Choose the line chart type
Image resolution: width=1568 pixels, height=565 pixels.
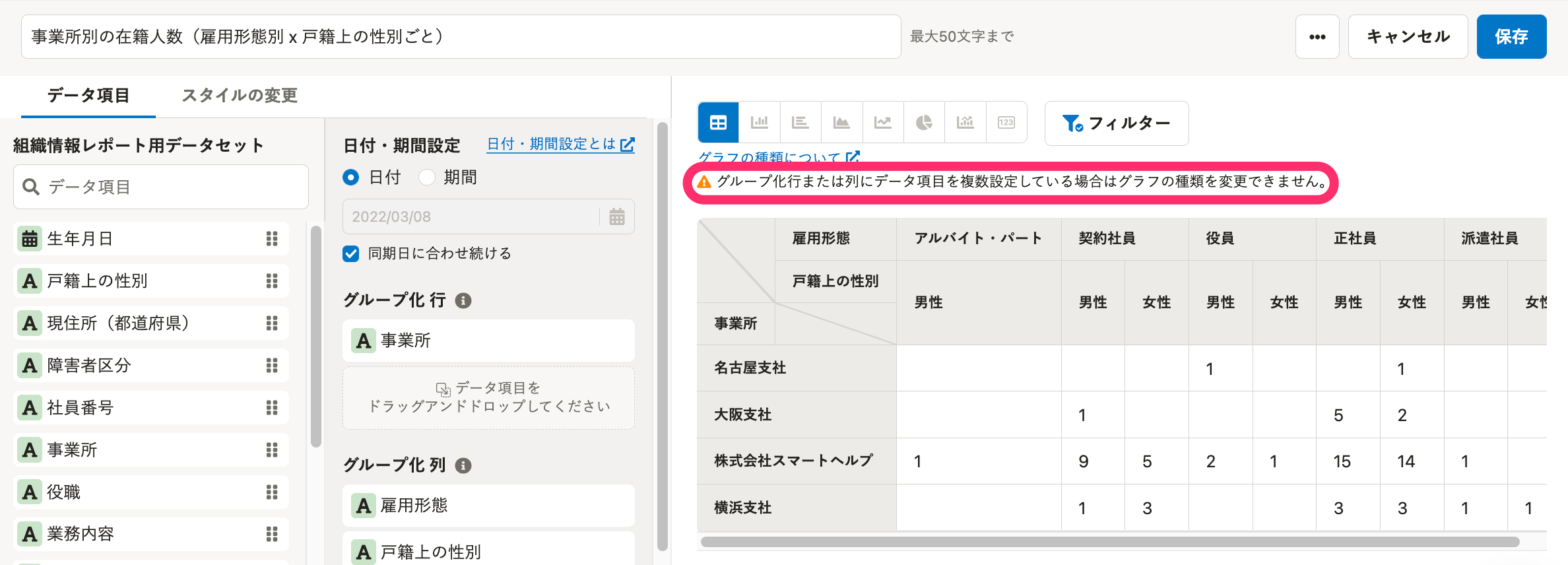(x=883, y=123)
